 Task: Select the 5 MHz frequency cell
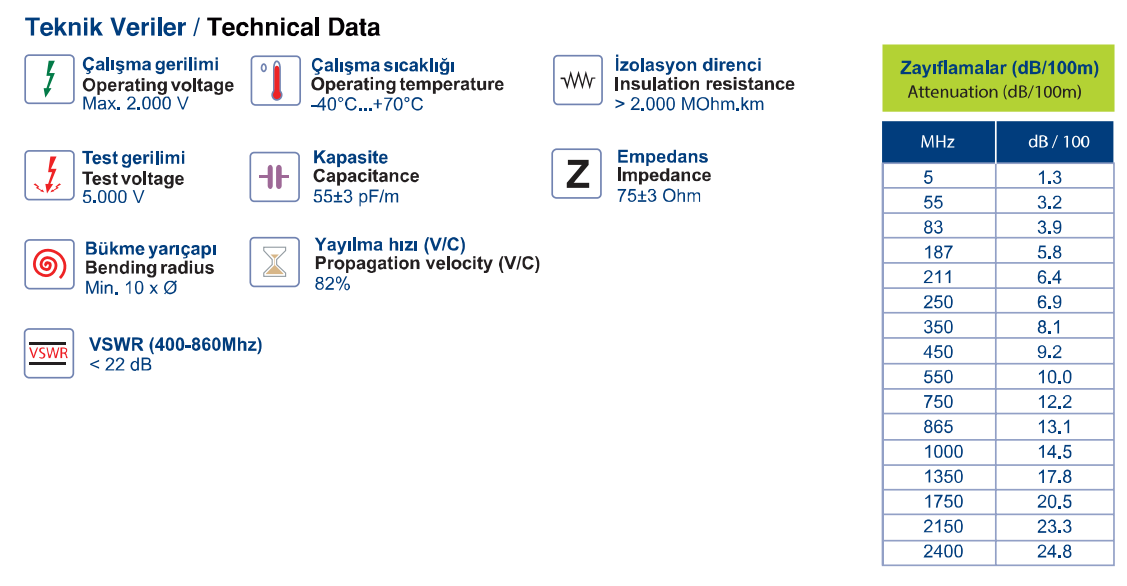(x=939, y=177)
